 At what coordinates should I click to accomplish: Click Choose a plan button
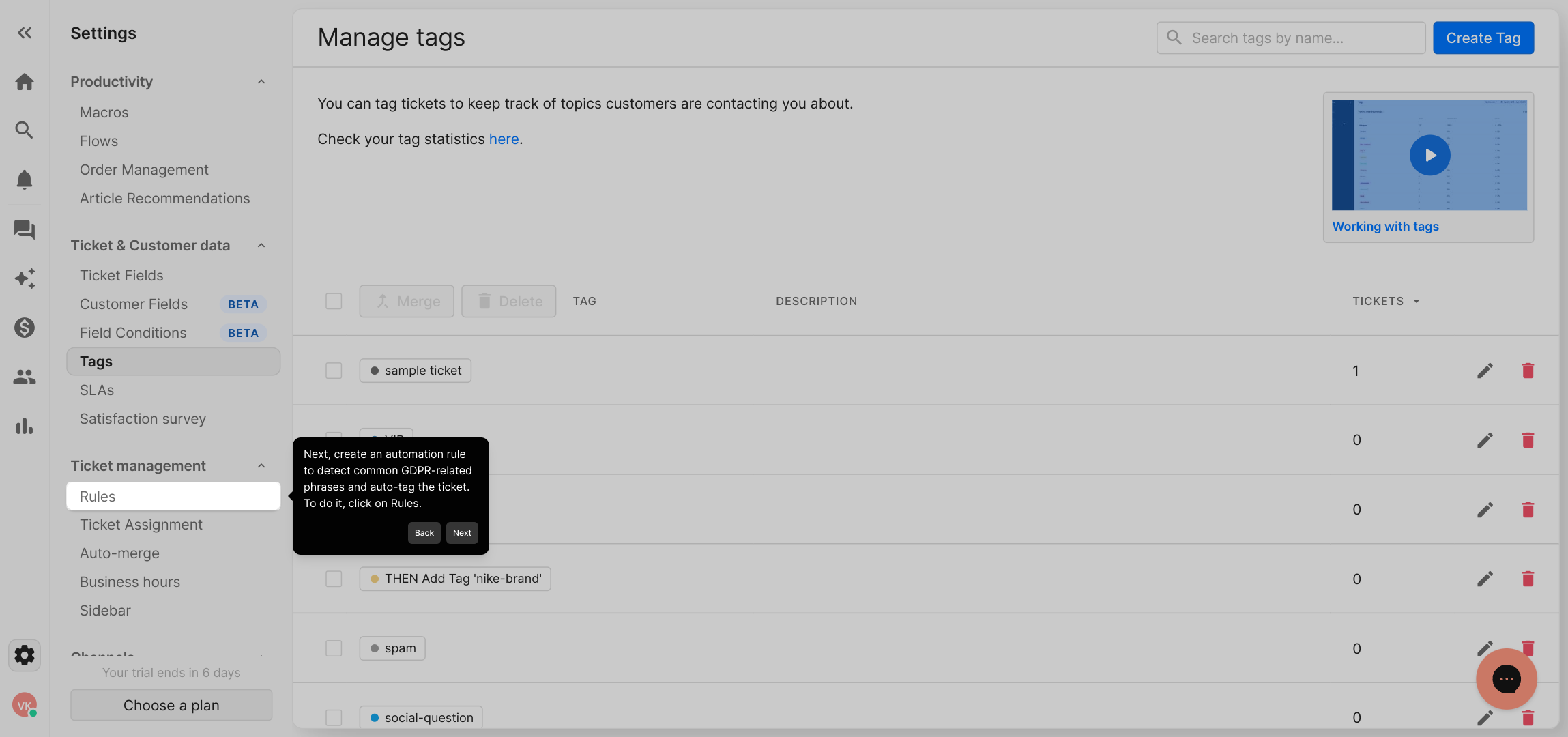[x=171, y=706]
